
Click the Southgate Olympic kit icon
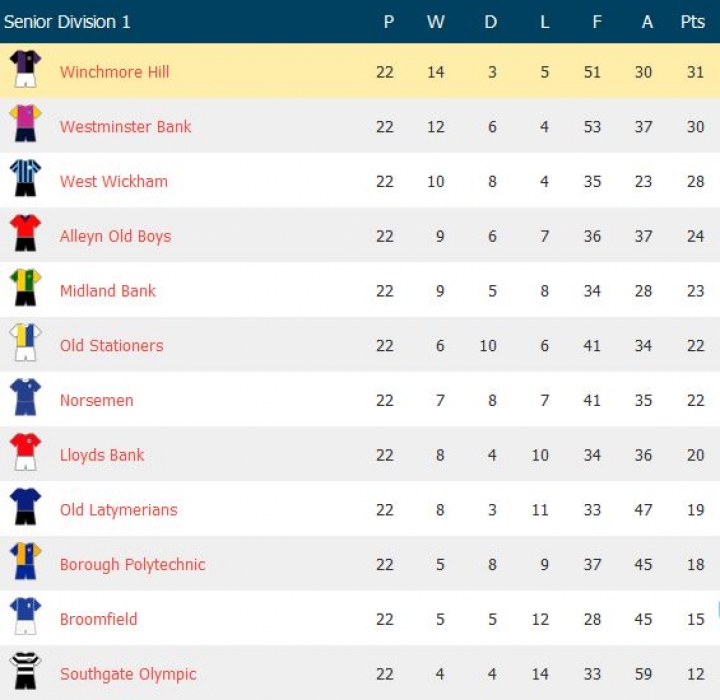(x=25, y=672)
